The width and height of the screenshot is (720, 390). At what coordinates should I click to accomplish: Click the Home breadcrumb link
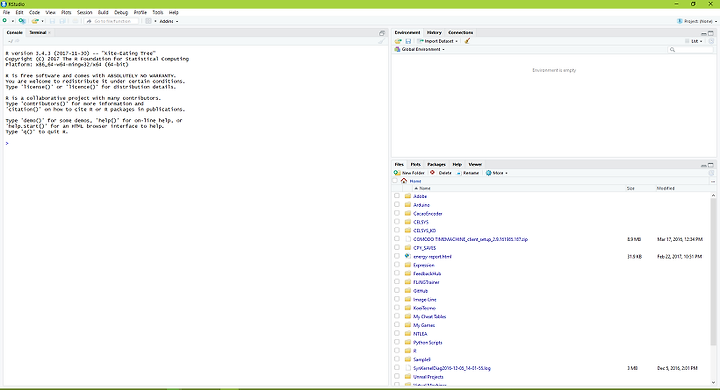click(x=415, y=181)
